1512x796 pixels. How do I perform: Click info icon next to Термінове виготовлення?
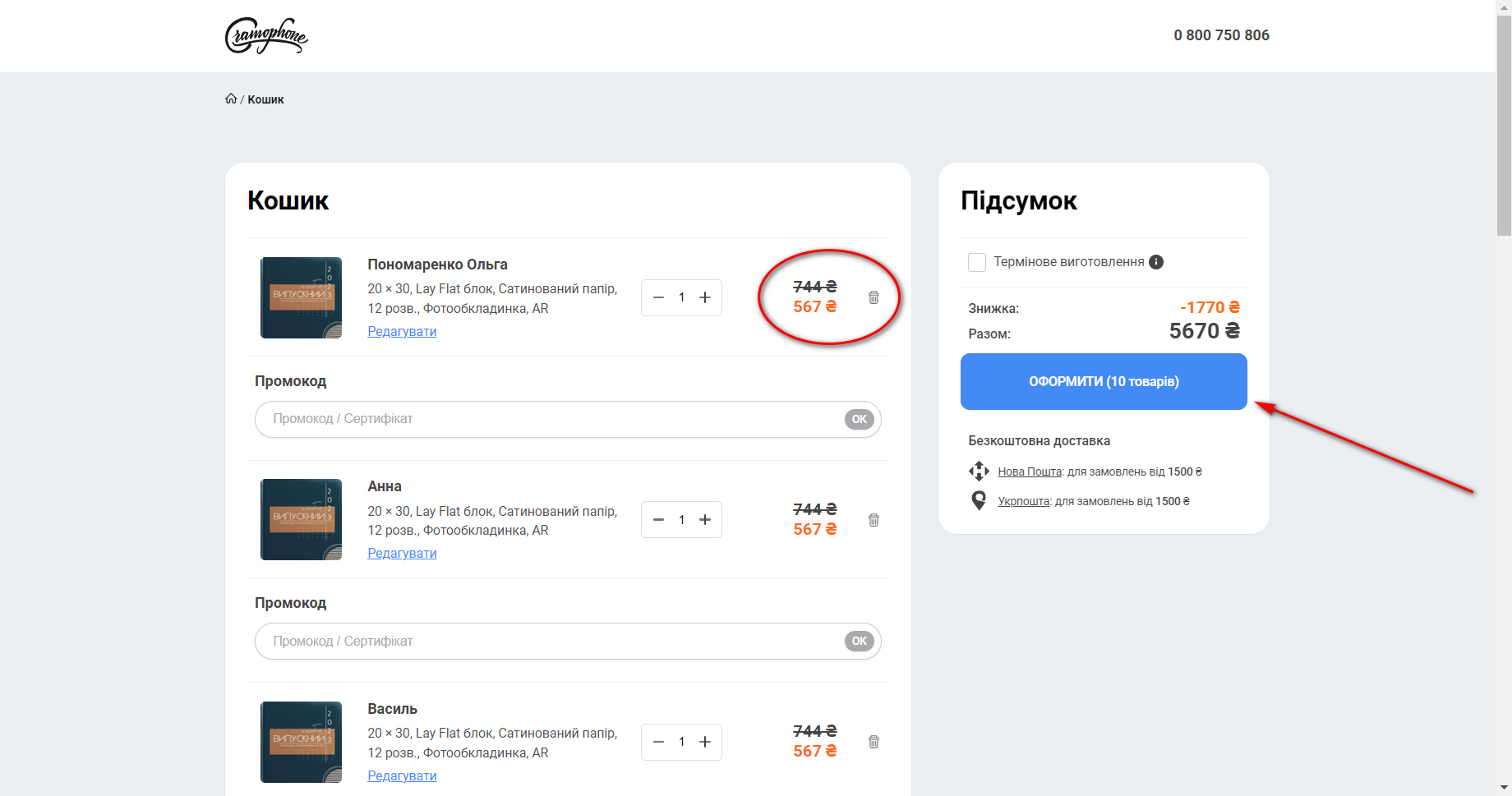pyautogui.click(x=1156, y=262)
